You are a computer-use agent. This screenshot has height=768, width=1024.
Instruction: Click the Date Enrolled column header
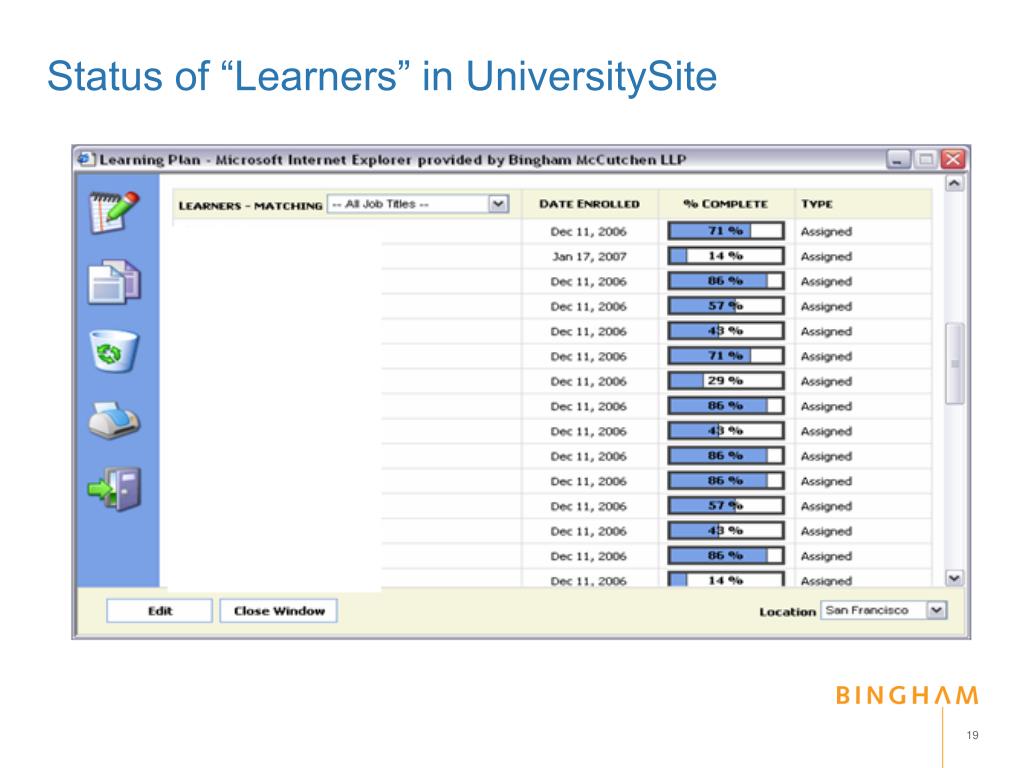[x=589, y=204]
